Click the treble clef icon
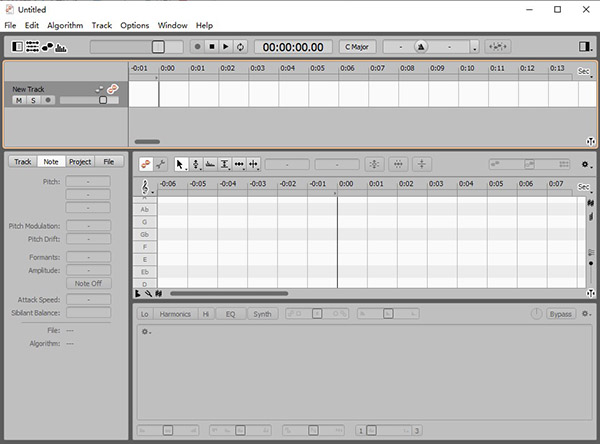The width and height of the screenshot is (600, 444). coord(146,185)
